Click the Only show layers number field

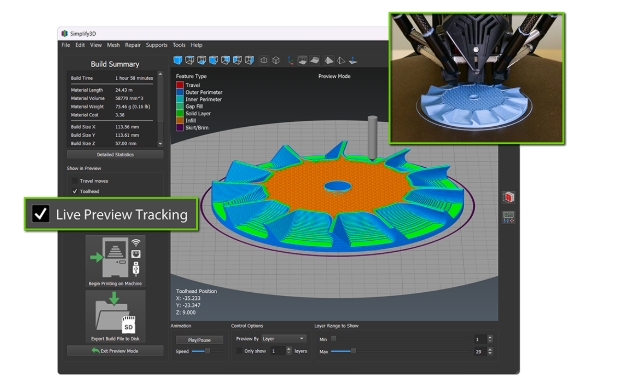coord(278,351)
